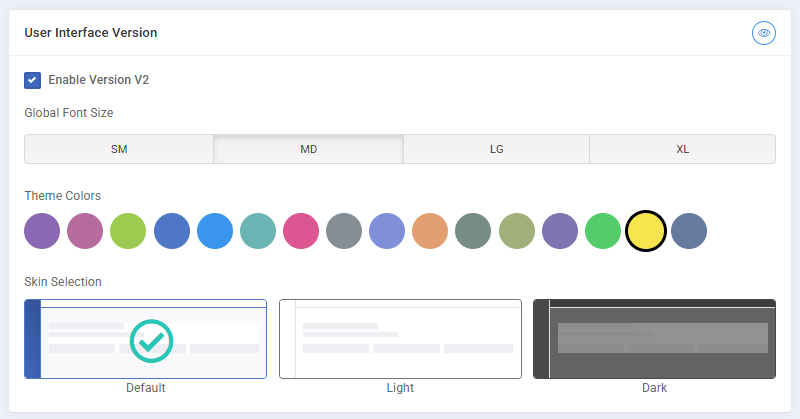Pick the purple swatch beside the mauve one
Image resolution: width=800 pixels, height=419 pixels.
(x=42, y=231)
